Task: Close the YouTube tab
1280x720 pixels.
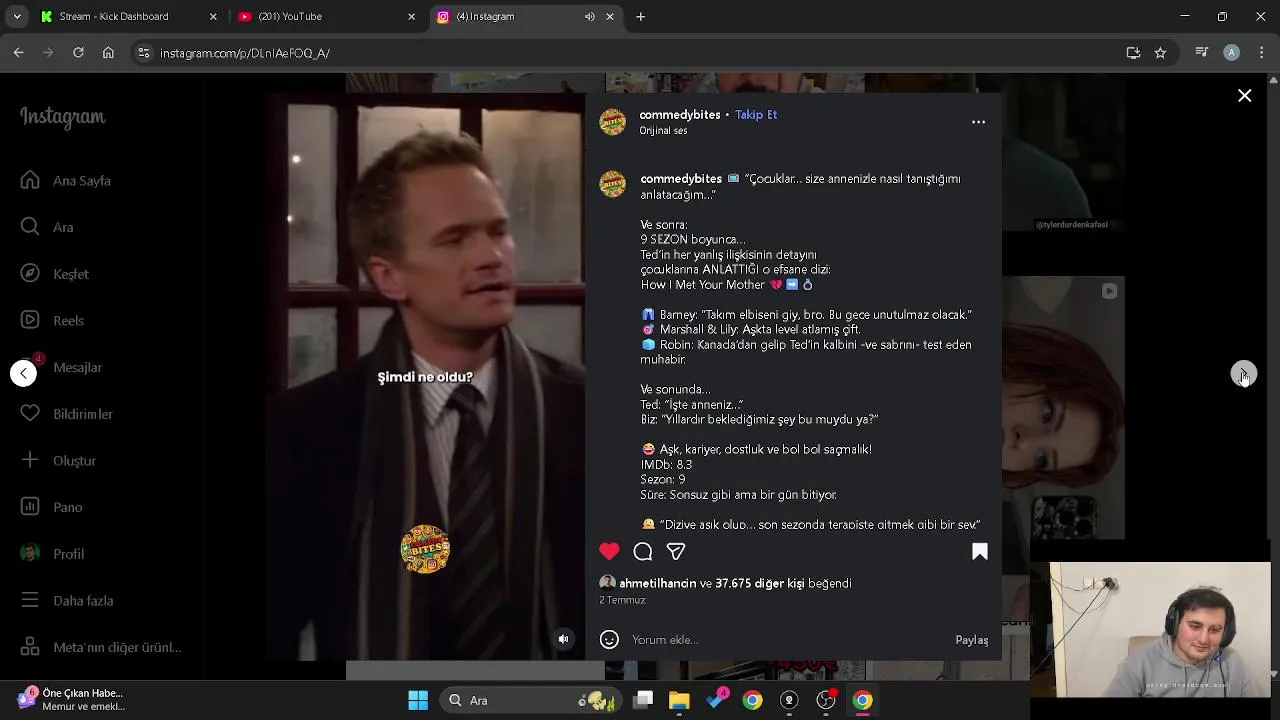Action: pyautogui.click(x=411, y=17)
